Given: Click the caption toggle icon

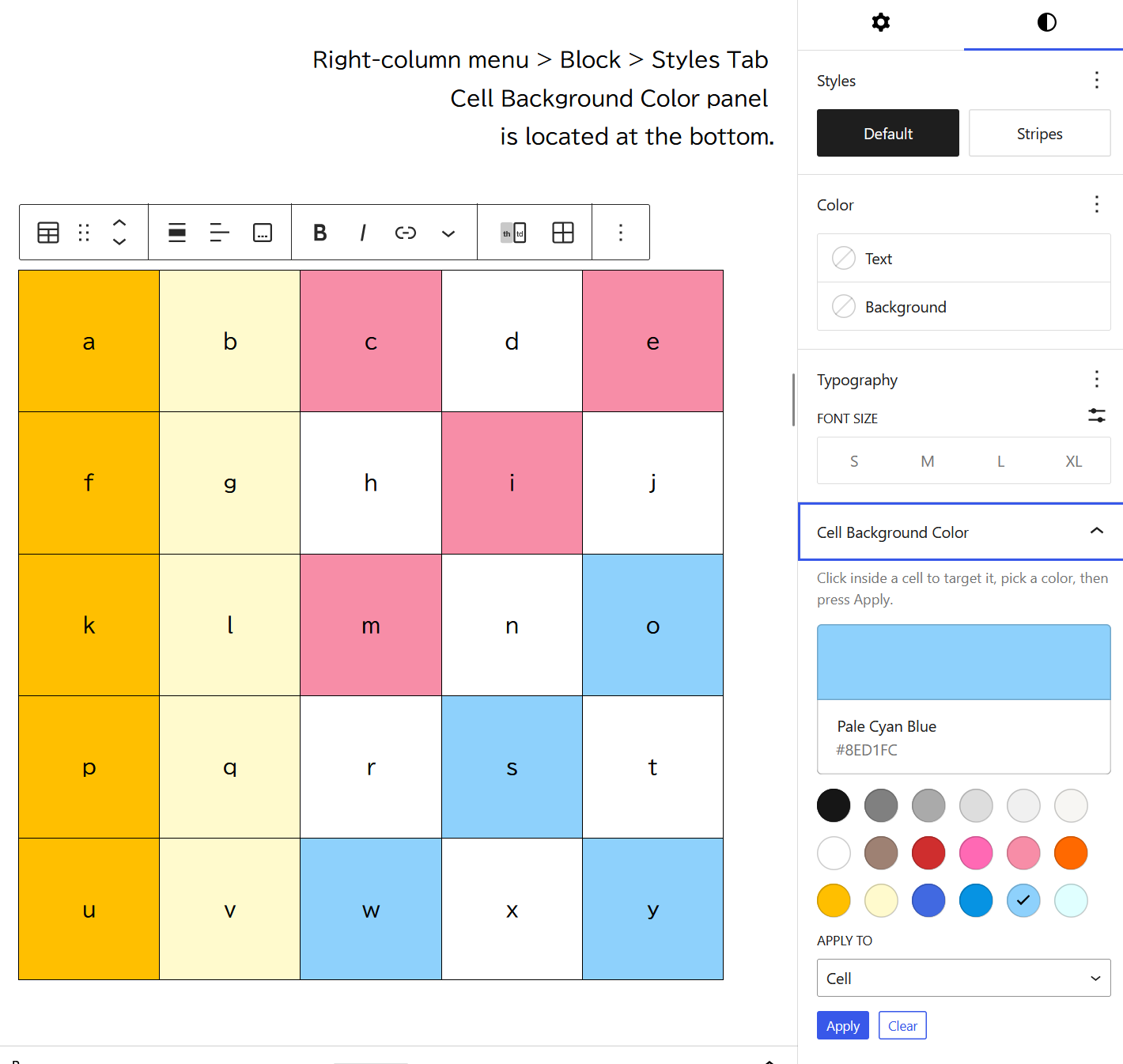Looking at the screenshot, I should (x=263, y=233).
